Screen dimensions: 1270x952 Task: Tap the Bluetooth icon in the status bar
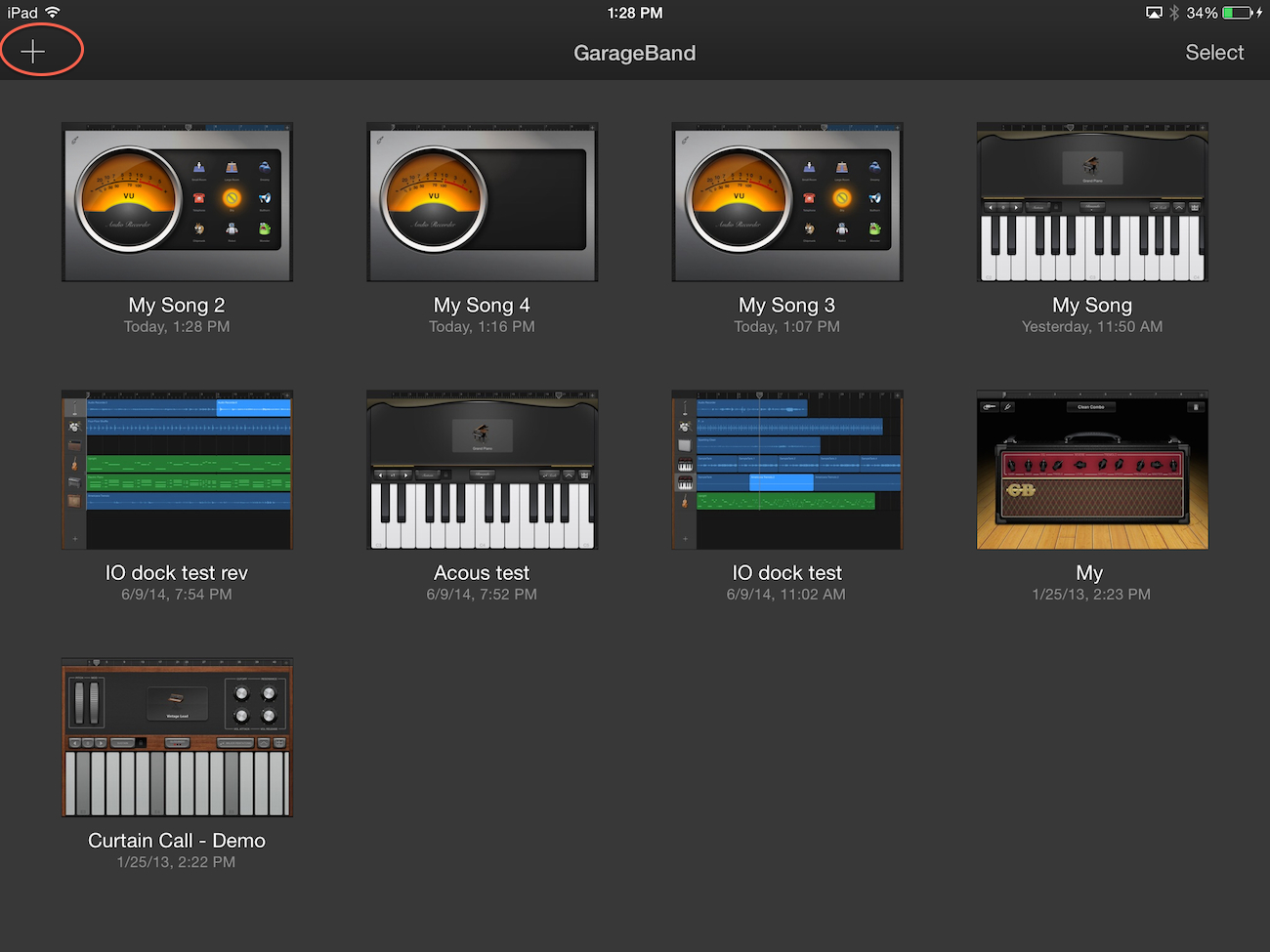click(1174, 13)
